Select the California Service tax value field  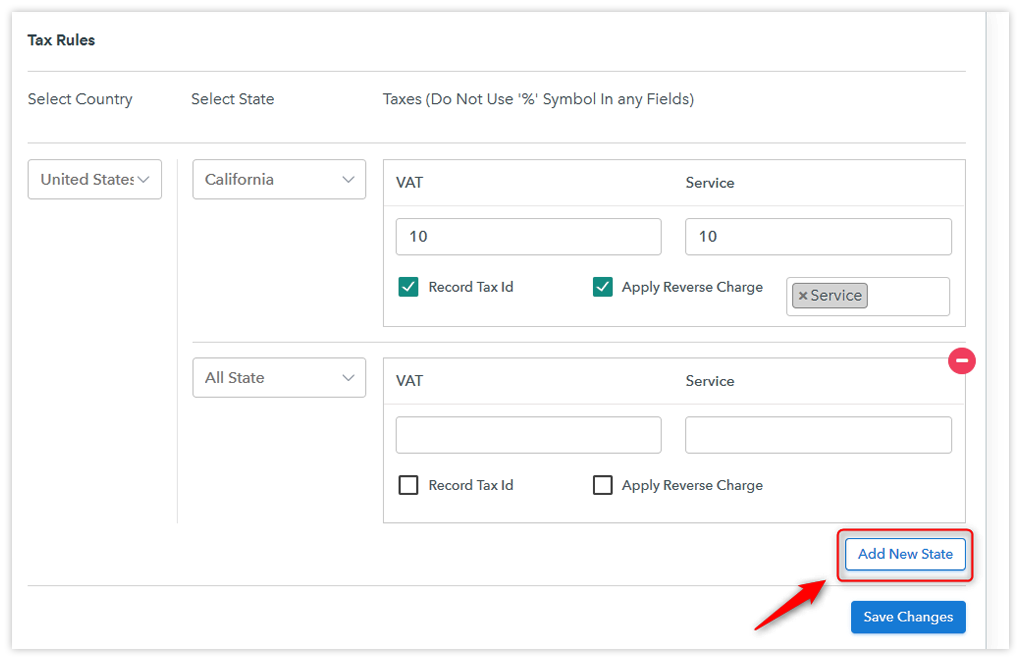click(x=818, y=236)
